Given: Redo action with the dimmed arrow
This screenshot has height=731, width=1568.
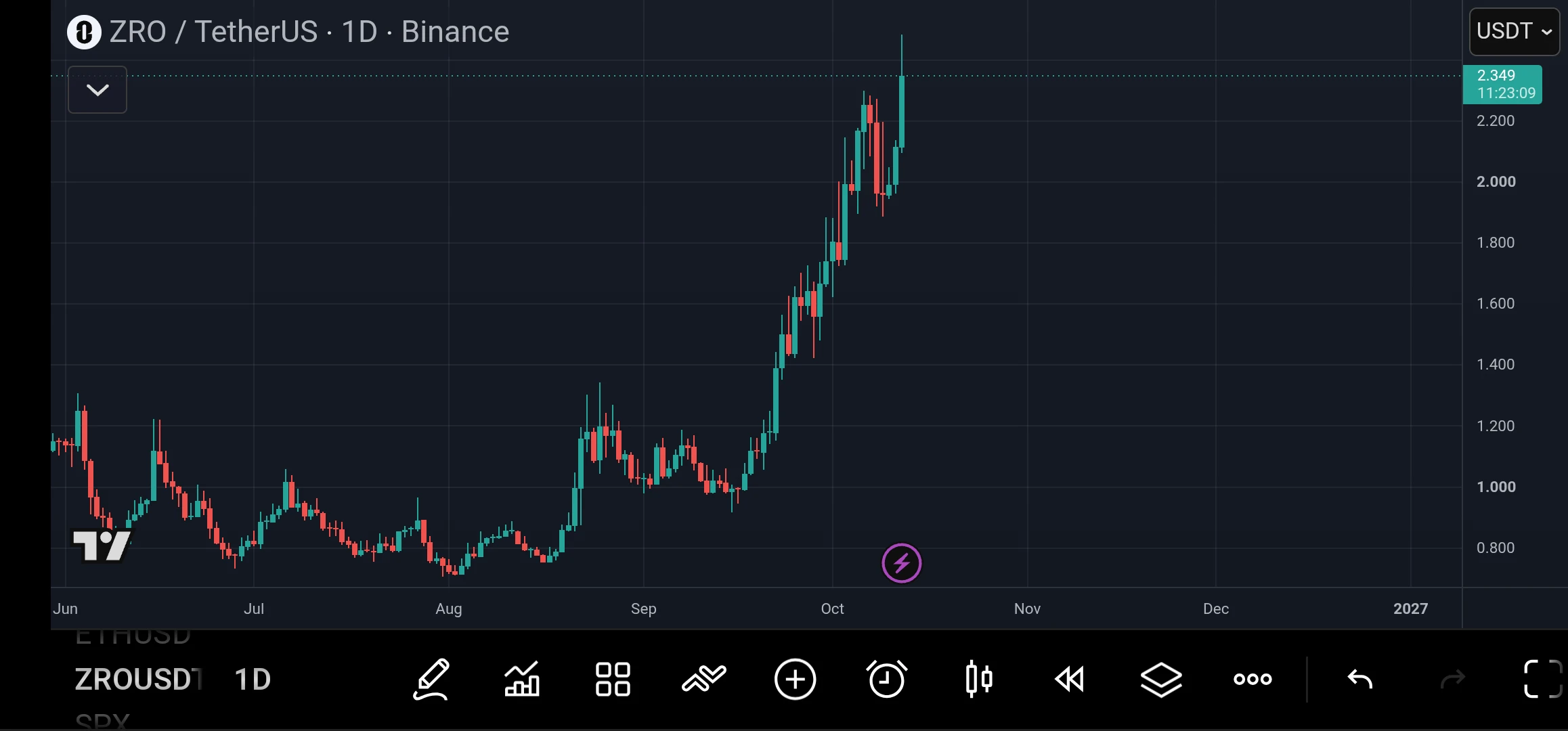Looking at the screenshot, I should (x=1452, y=679).
